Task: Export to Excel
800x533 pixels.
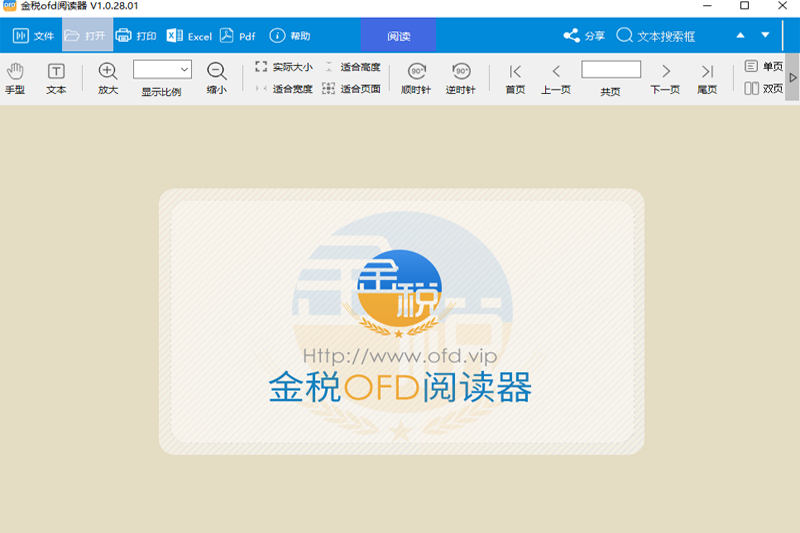Action: coord(189,36)
